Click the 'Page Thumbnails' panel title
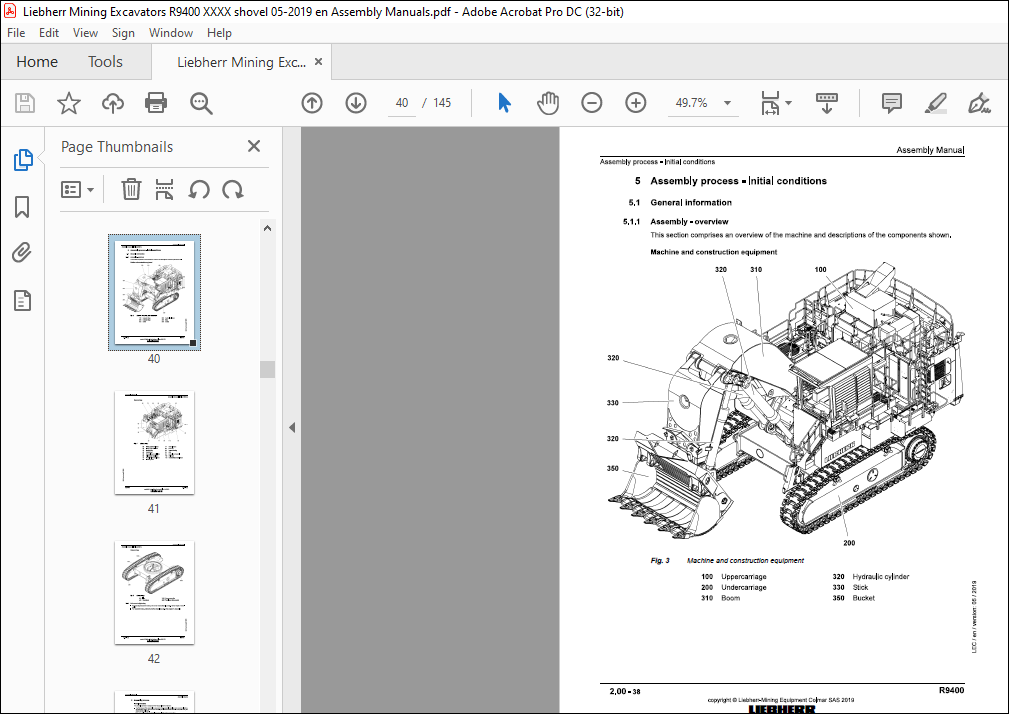The image size is (1009, 714). point(117,147)
